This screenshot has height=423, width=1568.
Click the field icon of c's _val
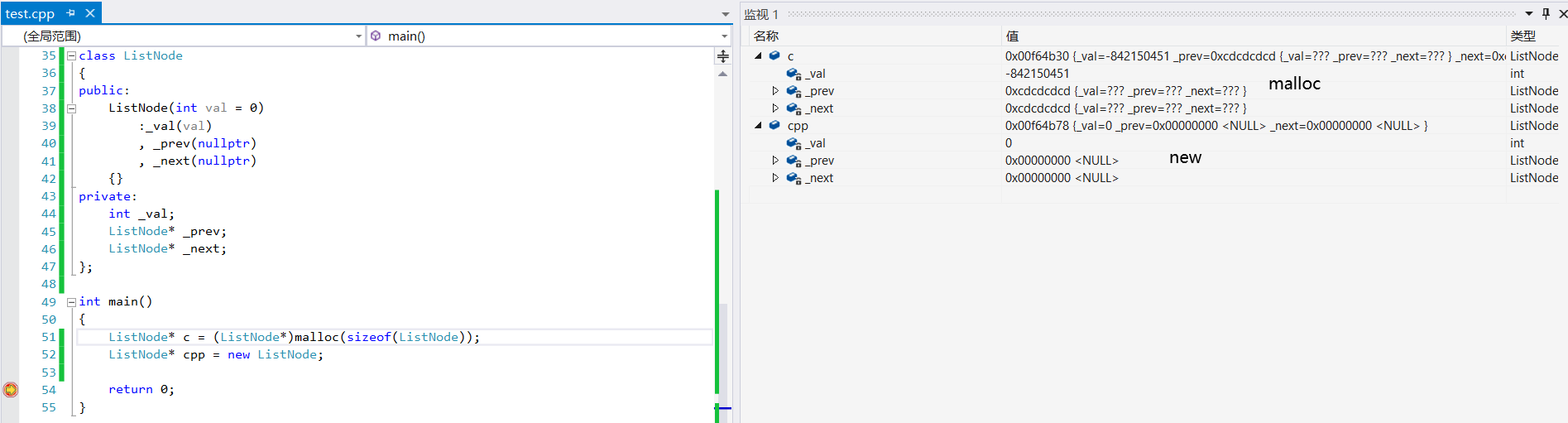click(x=794, y=74)
